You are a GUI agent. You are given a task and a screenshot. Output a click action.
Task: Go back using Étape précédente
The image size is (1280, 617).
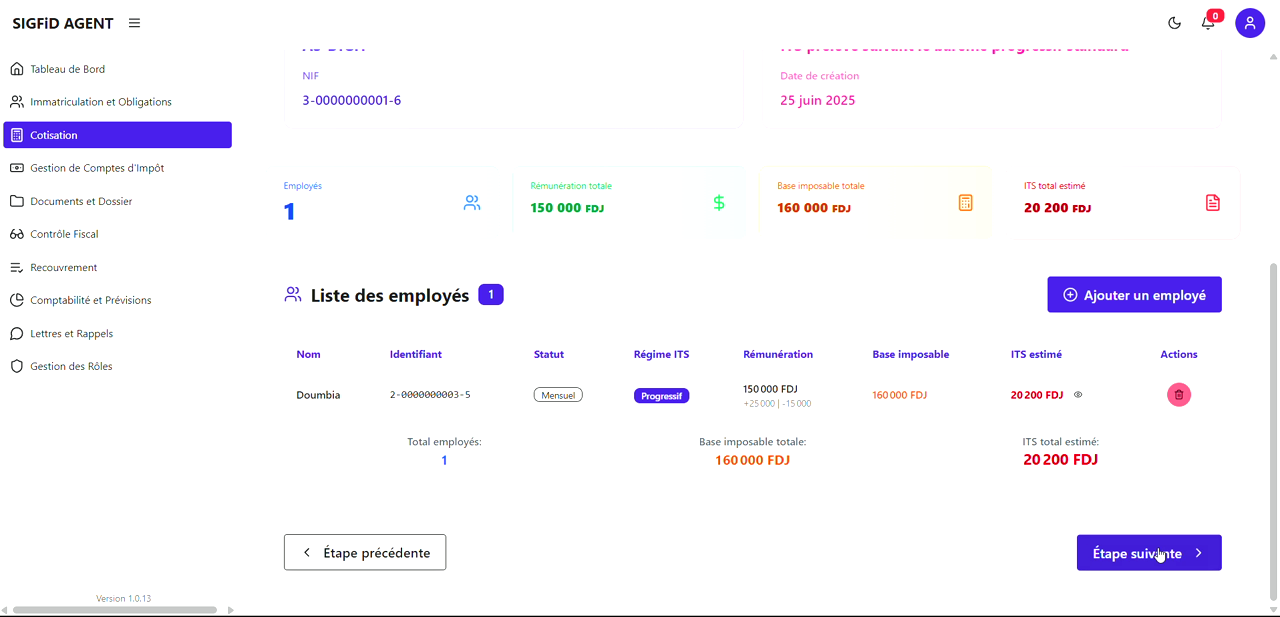[x=364, y=552]
